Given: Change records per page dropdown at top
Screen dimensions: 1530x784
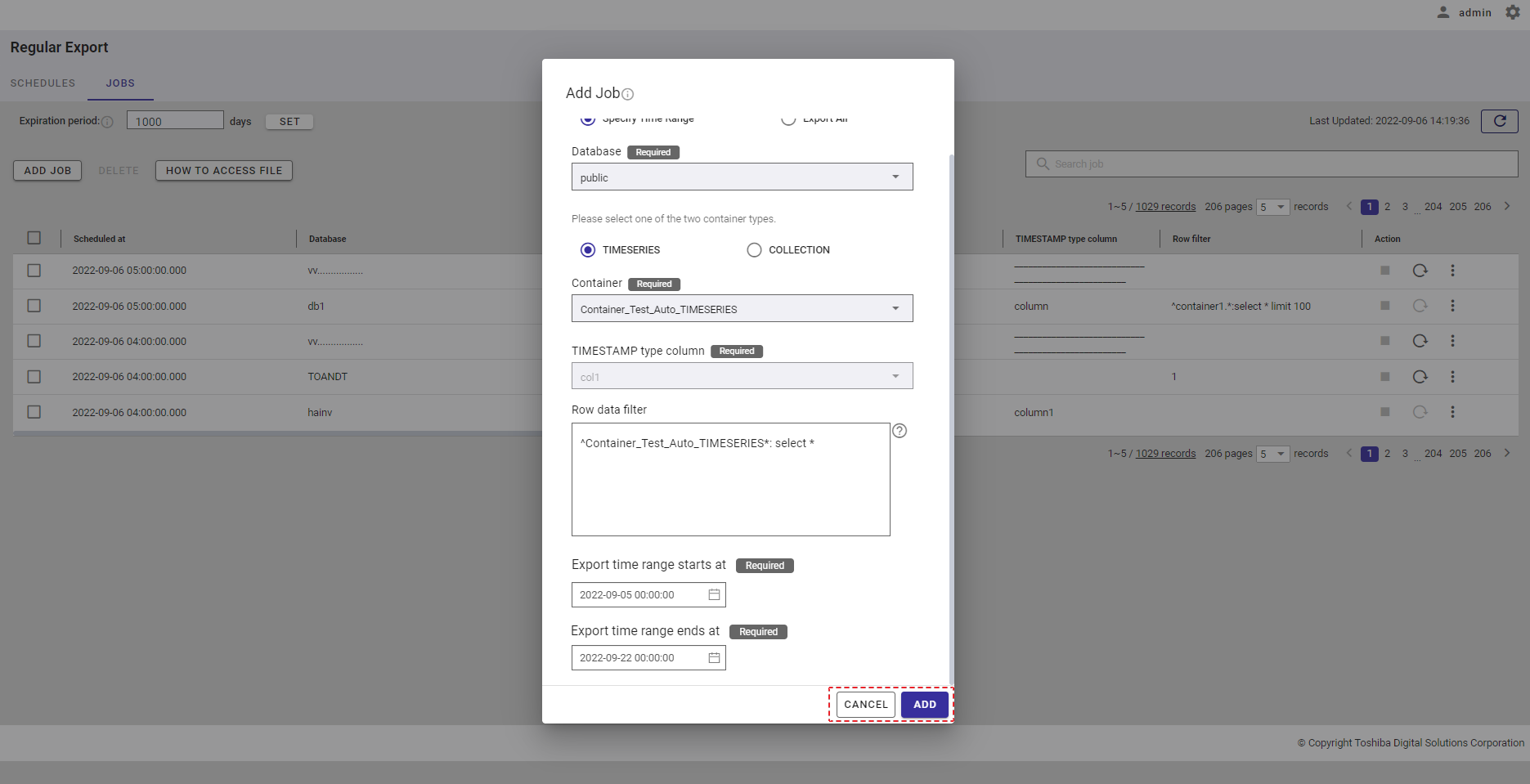Looking at the screenshot, I should (1272, 207).
